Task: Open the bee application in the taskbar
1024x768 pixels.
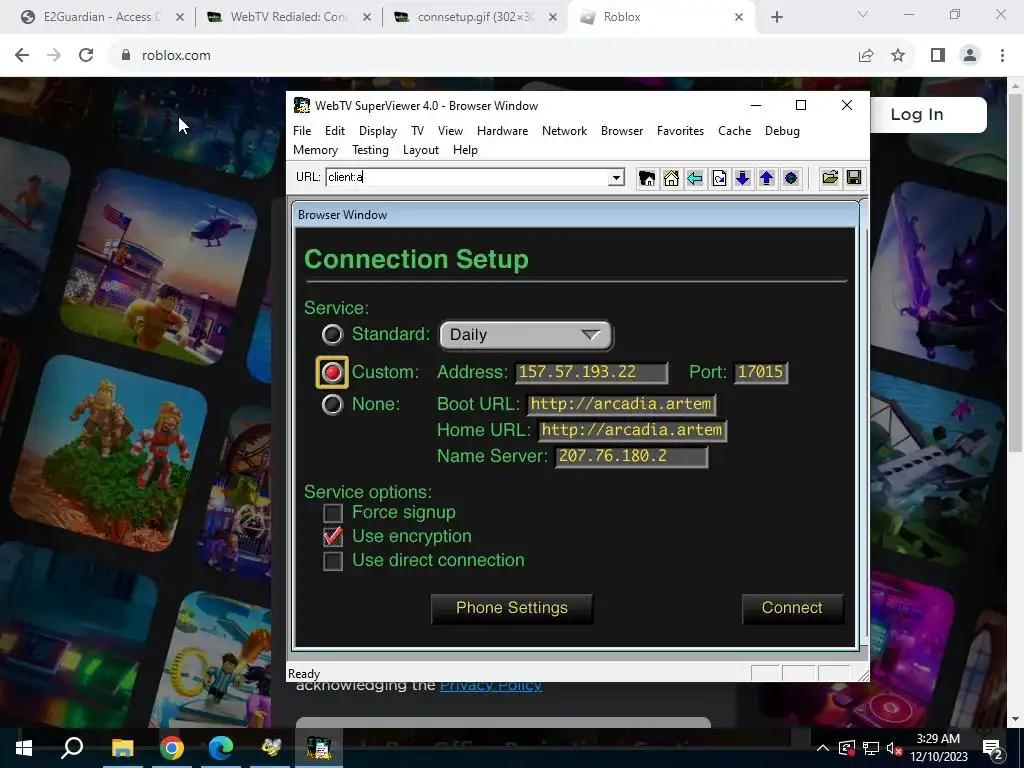Action: point(270,748)
